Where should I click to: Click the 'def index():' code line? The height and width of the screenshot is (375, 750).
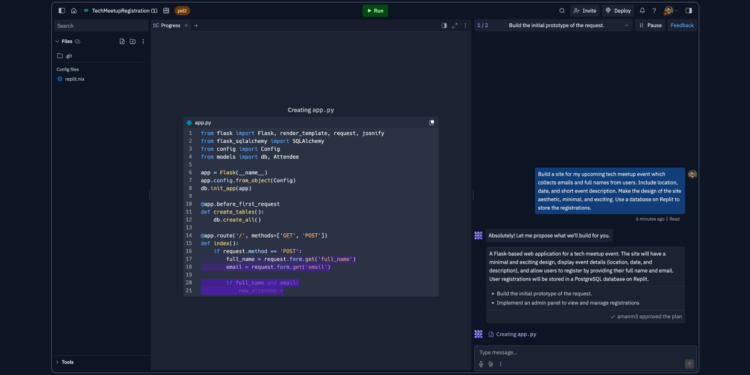(x=220, y=243)
